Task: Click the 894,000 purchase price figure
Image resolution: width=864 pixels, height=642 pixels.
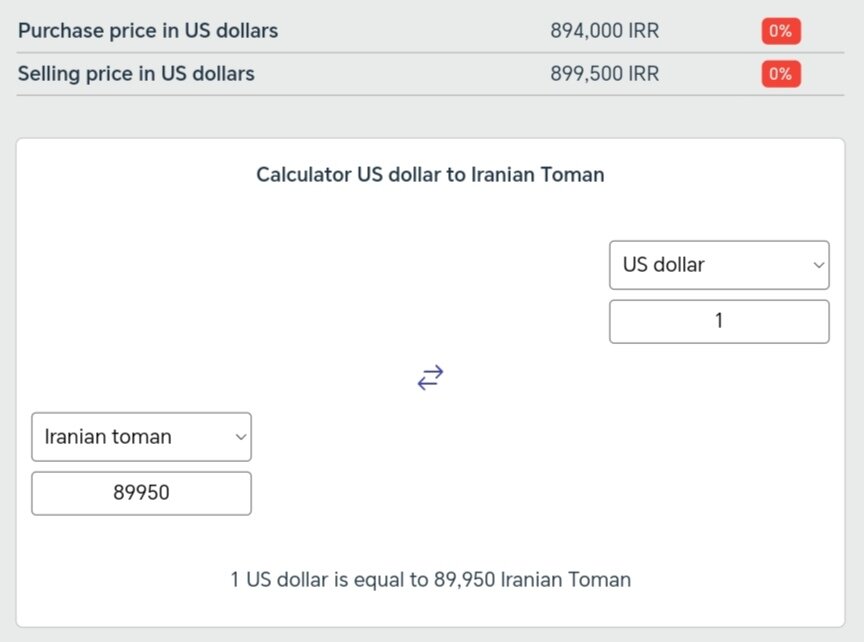Action: coord(586,31)
